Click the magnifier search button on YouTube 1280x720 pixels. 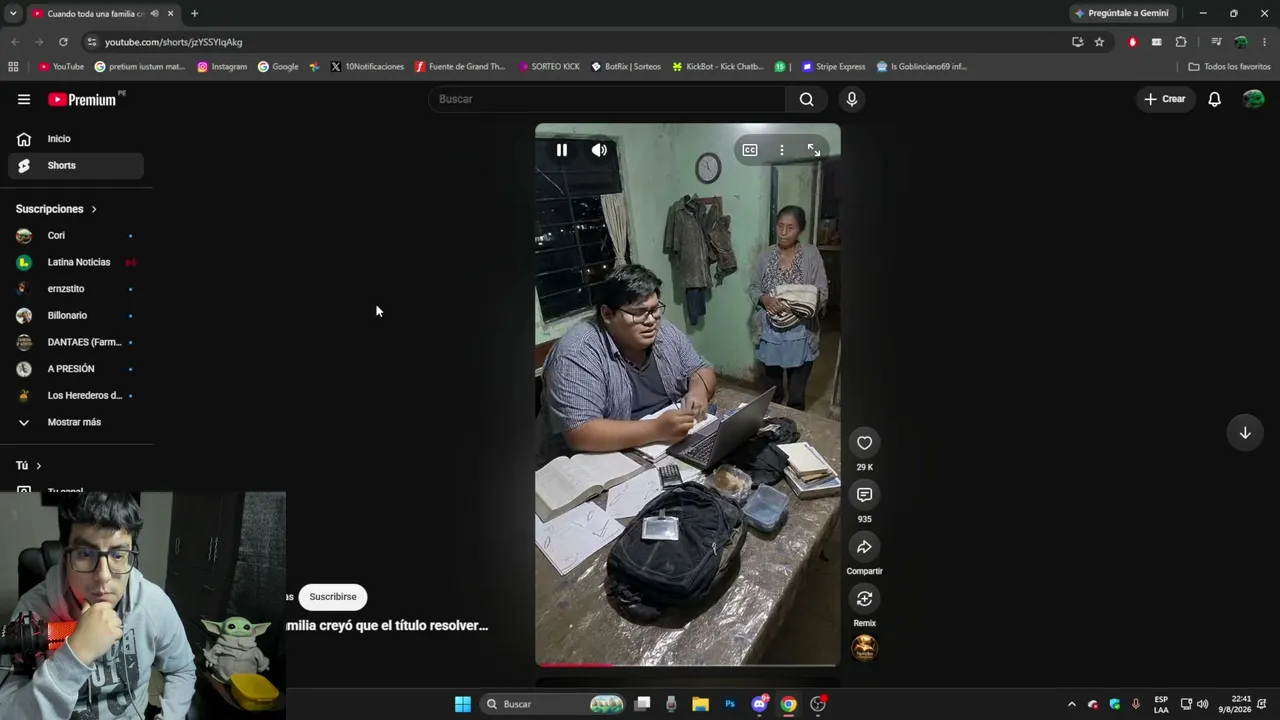[x=806, y=99]
